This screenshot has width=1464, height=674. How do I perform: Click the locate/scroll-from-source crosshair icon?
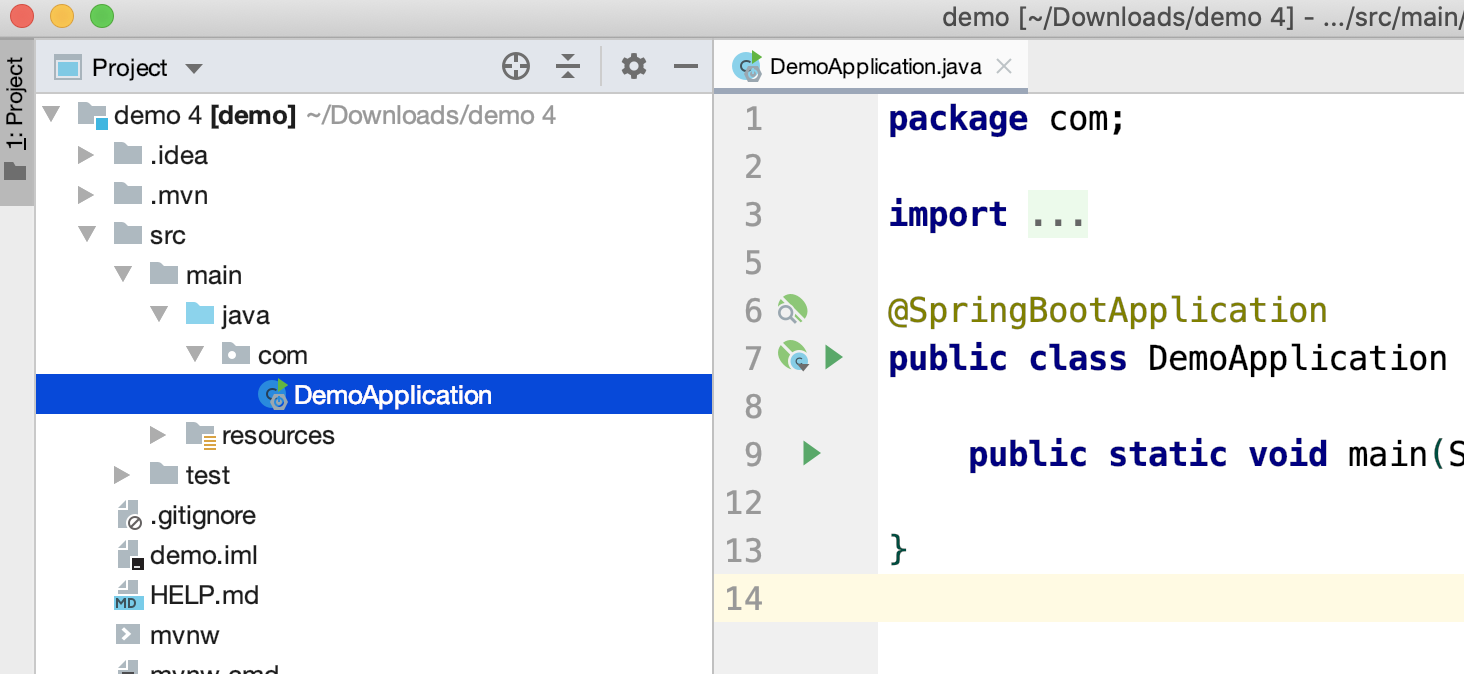pyautogui.click(x=516, y=67)
